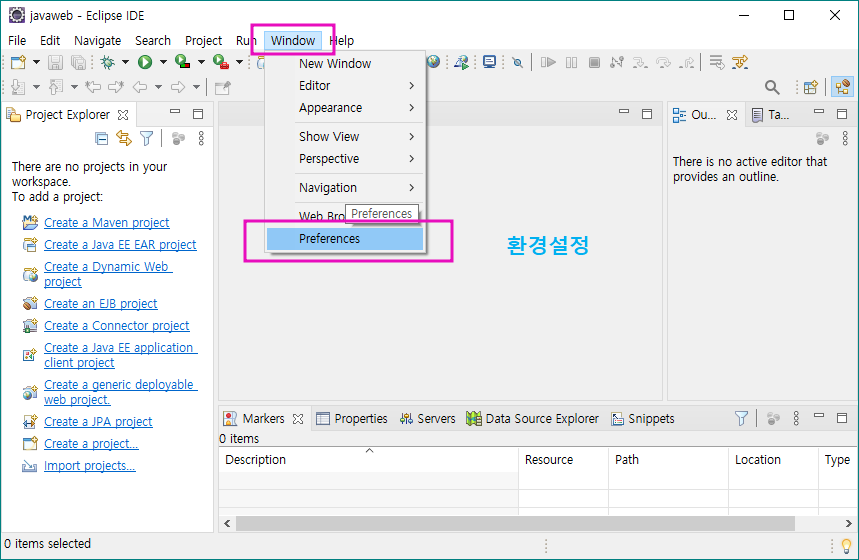Switch to the Servers tab

point(427,419)
